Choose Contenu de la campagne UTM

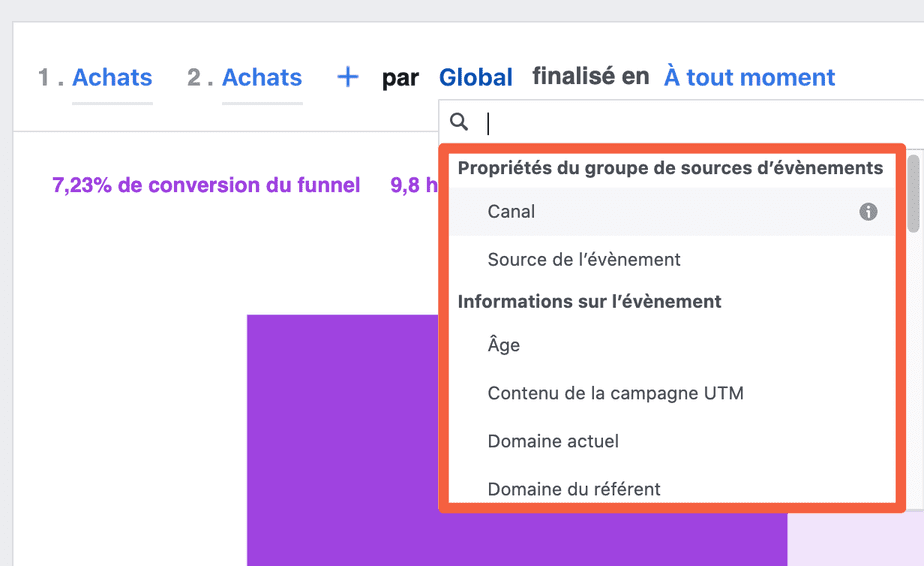tap(672, 393)
